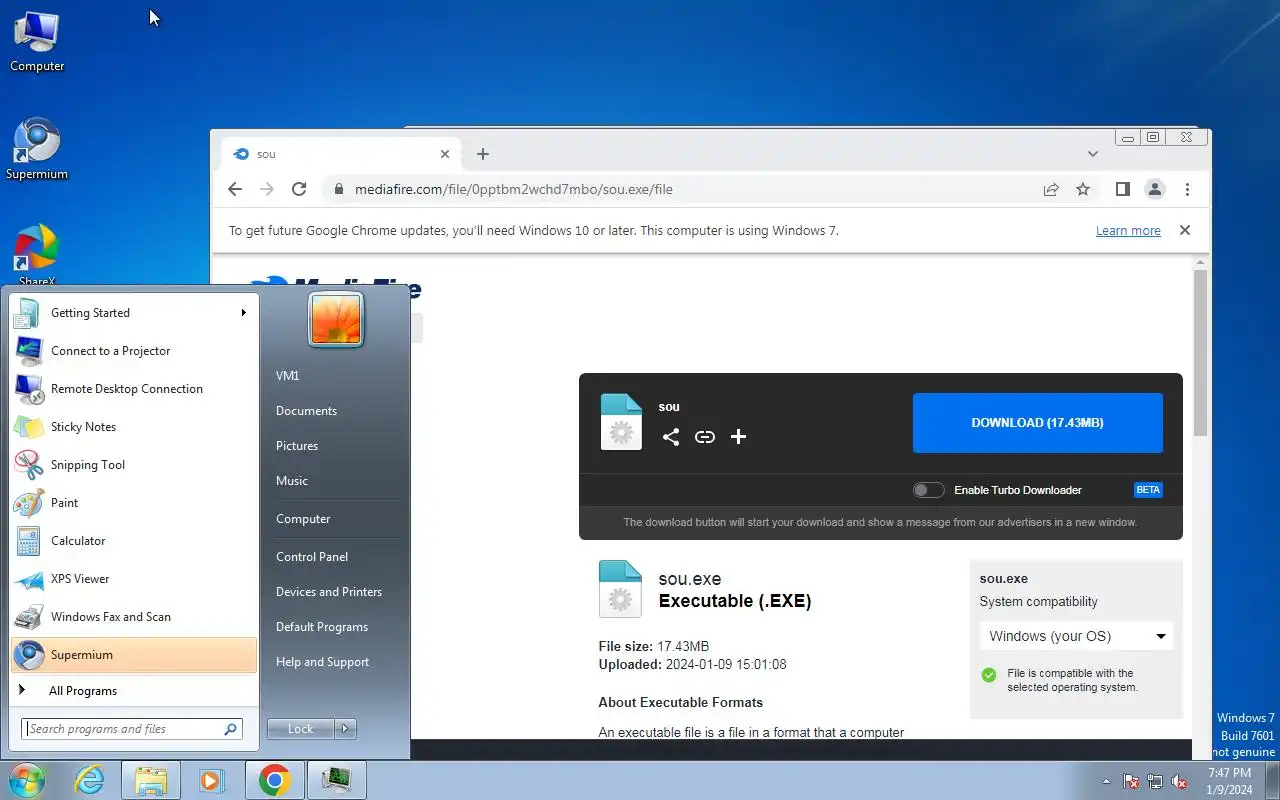Open Default Programs
Image resolution: width=1280 pixels, height=800 pixels.
[322, 627]
